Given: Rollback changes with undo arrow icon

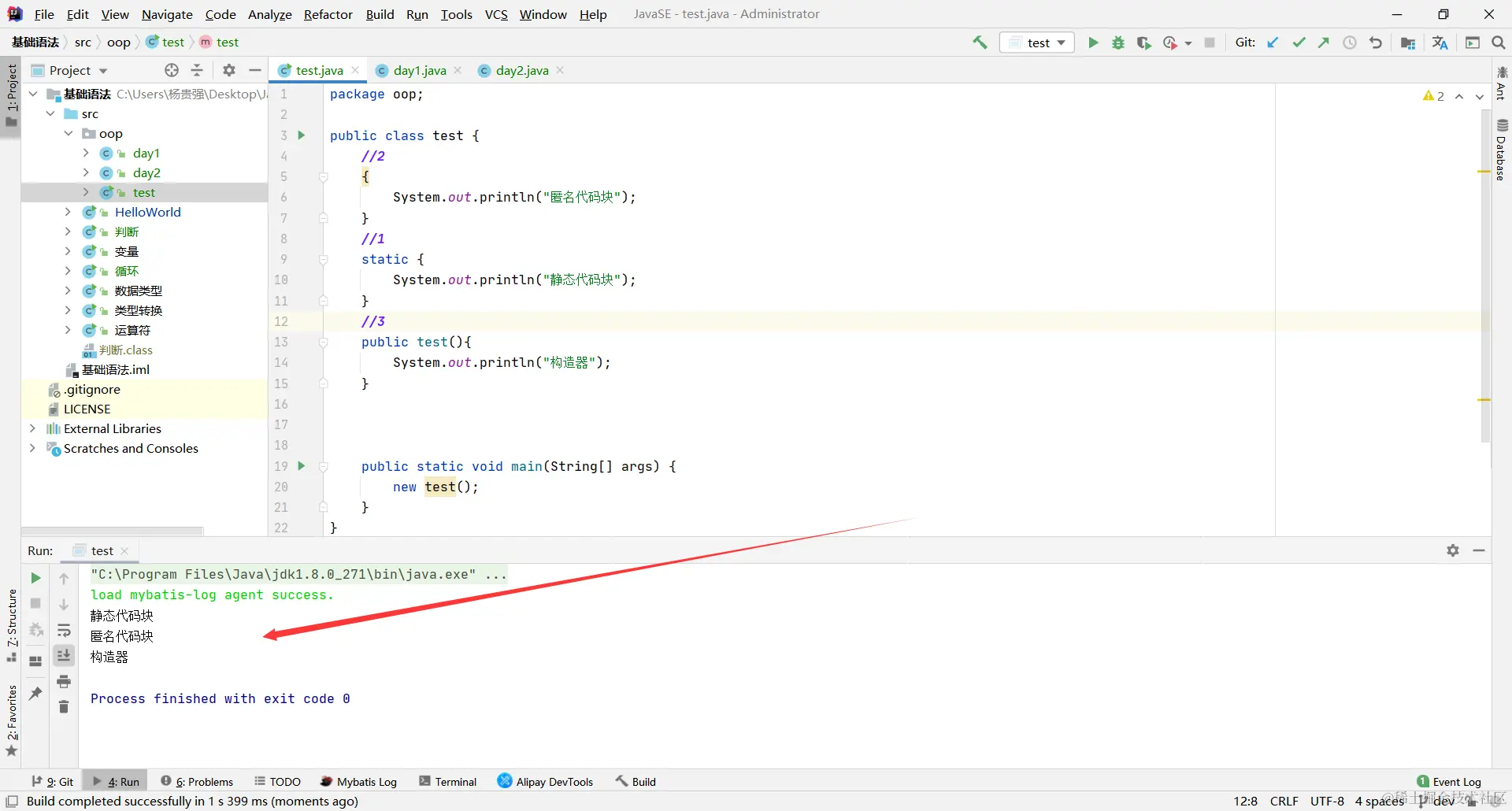Looking at the screenshot, I should click(1376, 43).
